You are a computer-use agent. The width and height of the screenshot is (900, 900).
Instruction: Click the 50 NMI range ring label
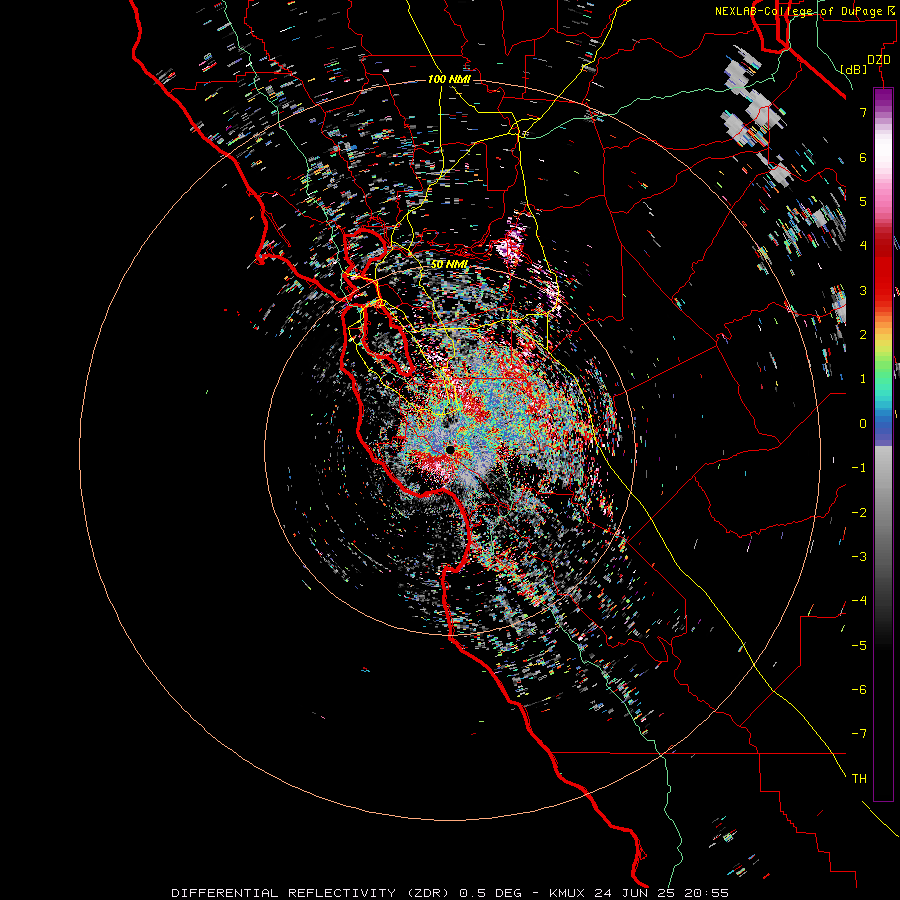coord(449,264)
